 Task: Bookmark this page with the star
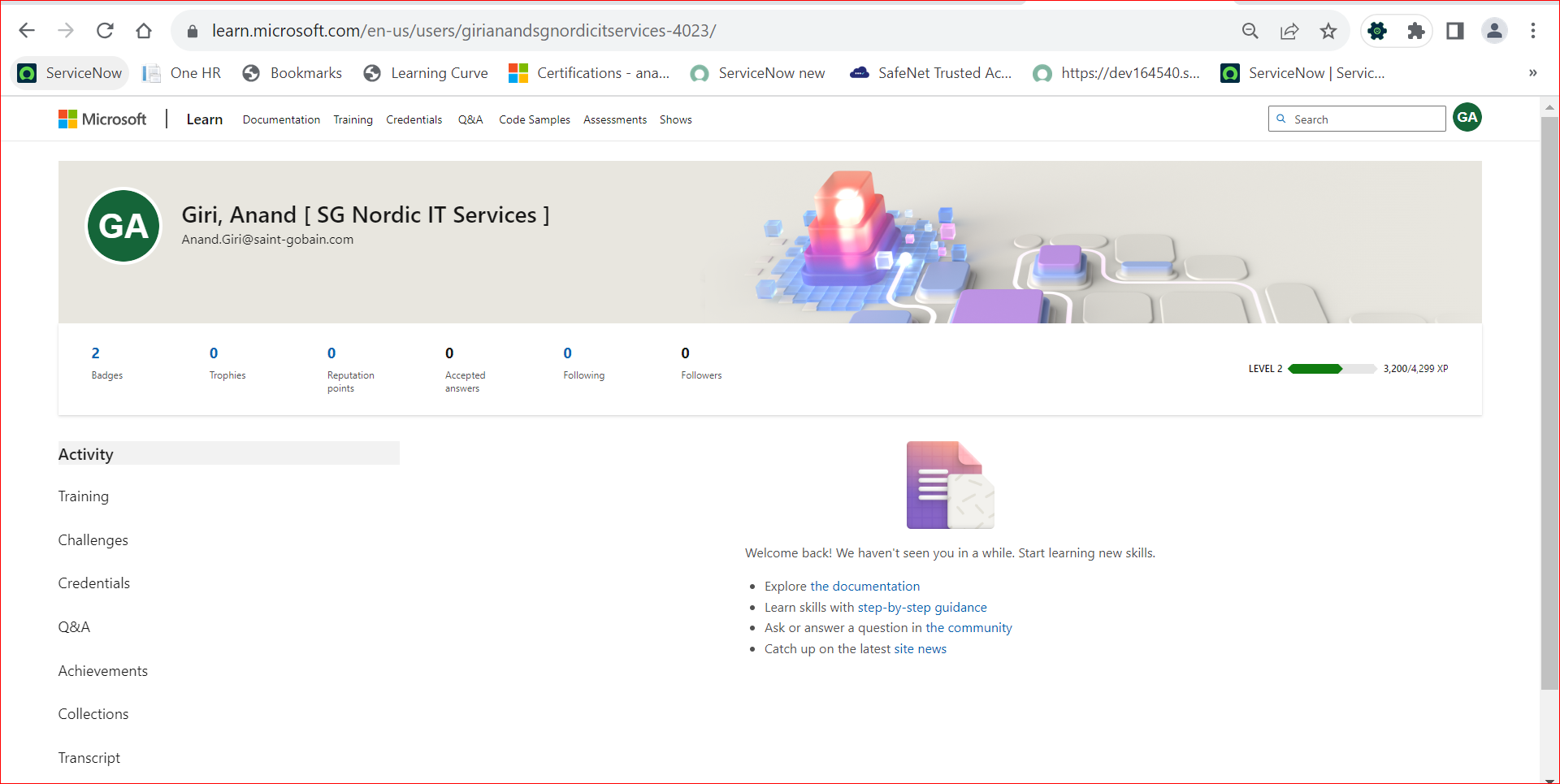pyautogui.click(x=1328, y=31)
